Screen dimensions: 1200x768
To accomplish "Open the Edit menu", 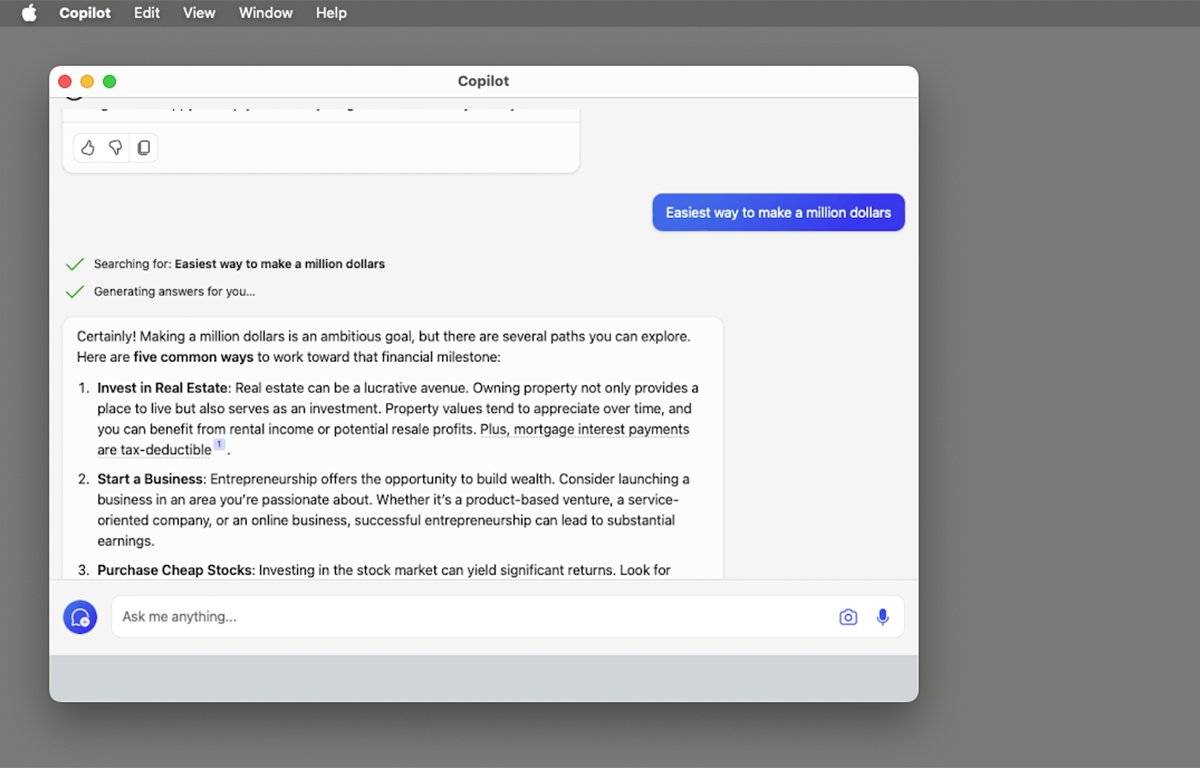I will (147, 13).
